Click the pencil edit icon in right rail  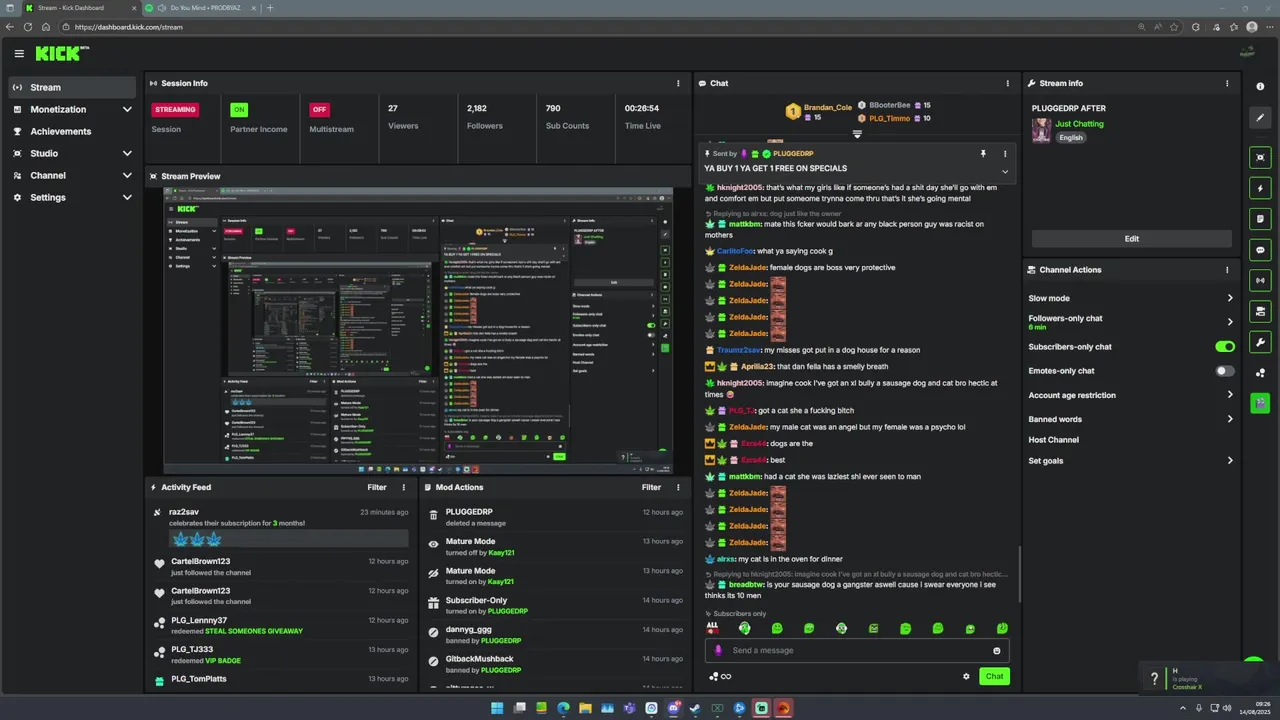point(1260,118)
